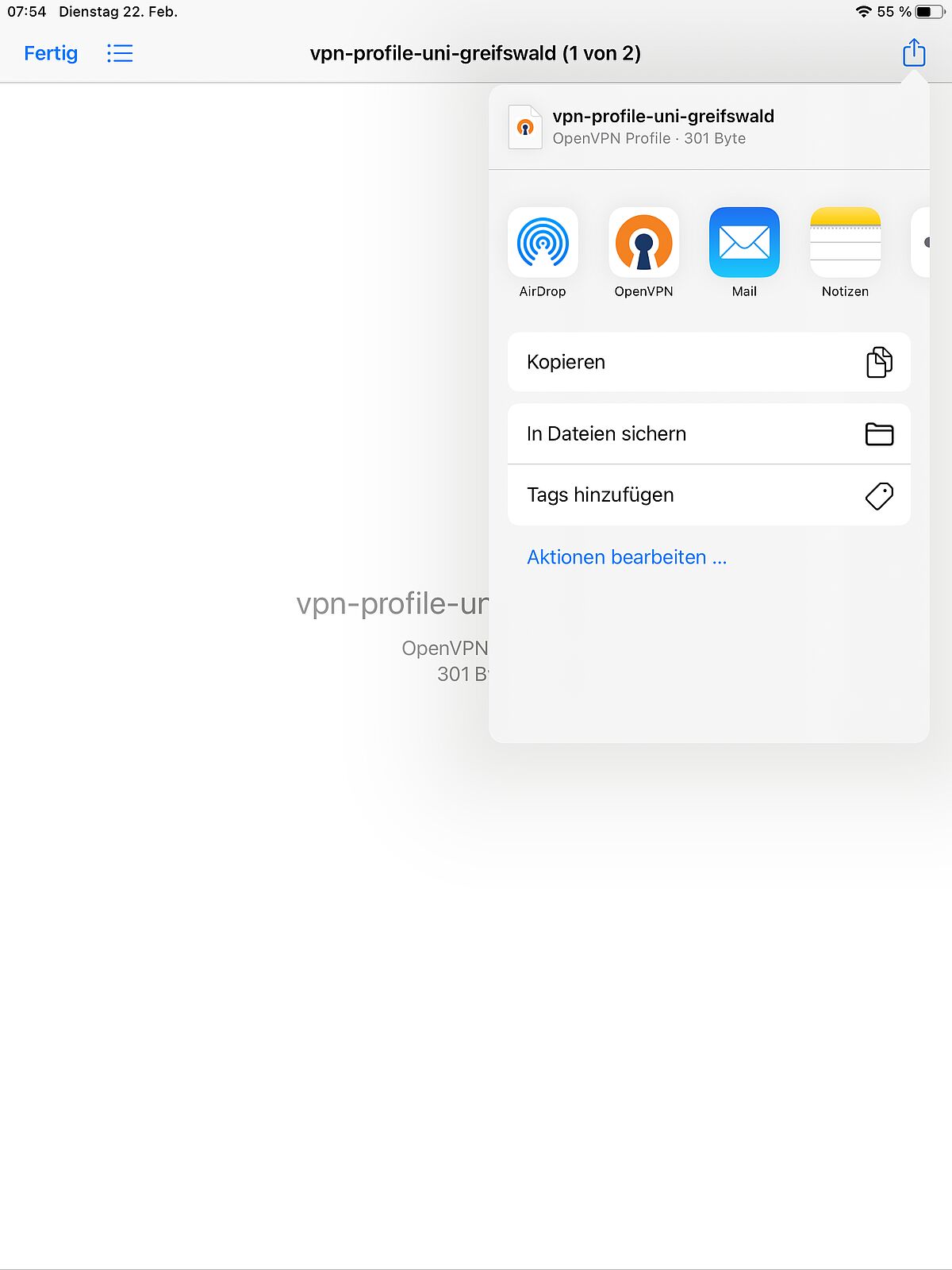Tap the battery indicator in status bar
The height and width of the screenshot is (1270, 952).
929,12
